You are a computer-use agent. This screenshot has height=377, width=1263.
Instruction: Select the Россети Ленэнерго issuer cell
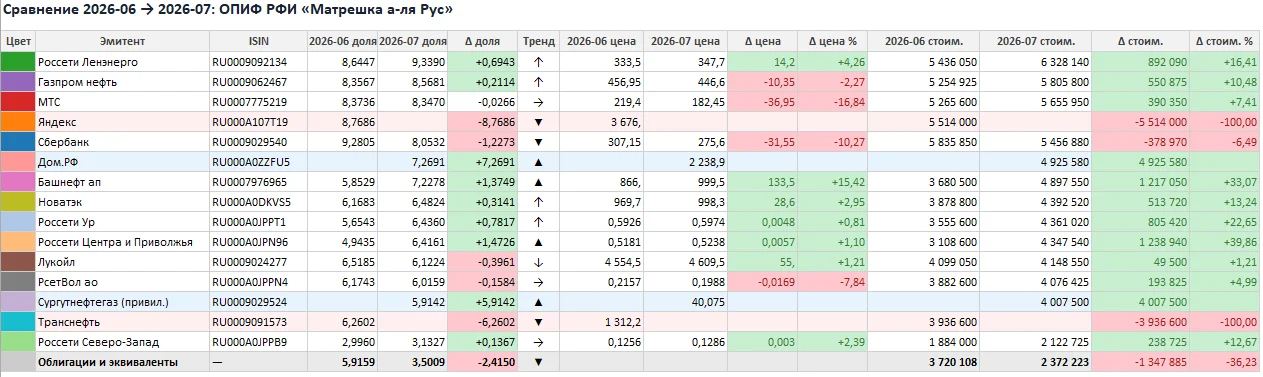(x=122, y=61)
